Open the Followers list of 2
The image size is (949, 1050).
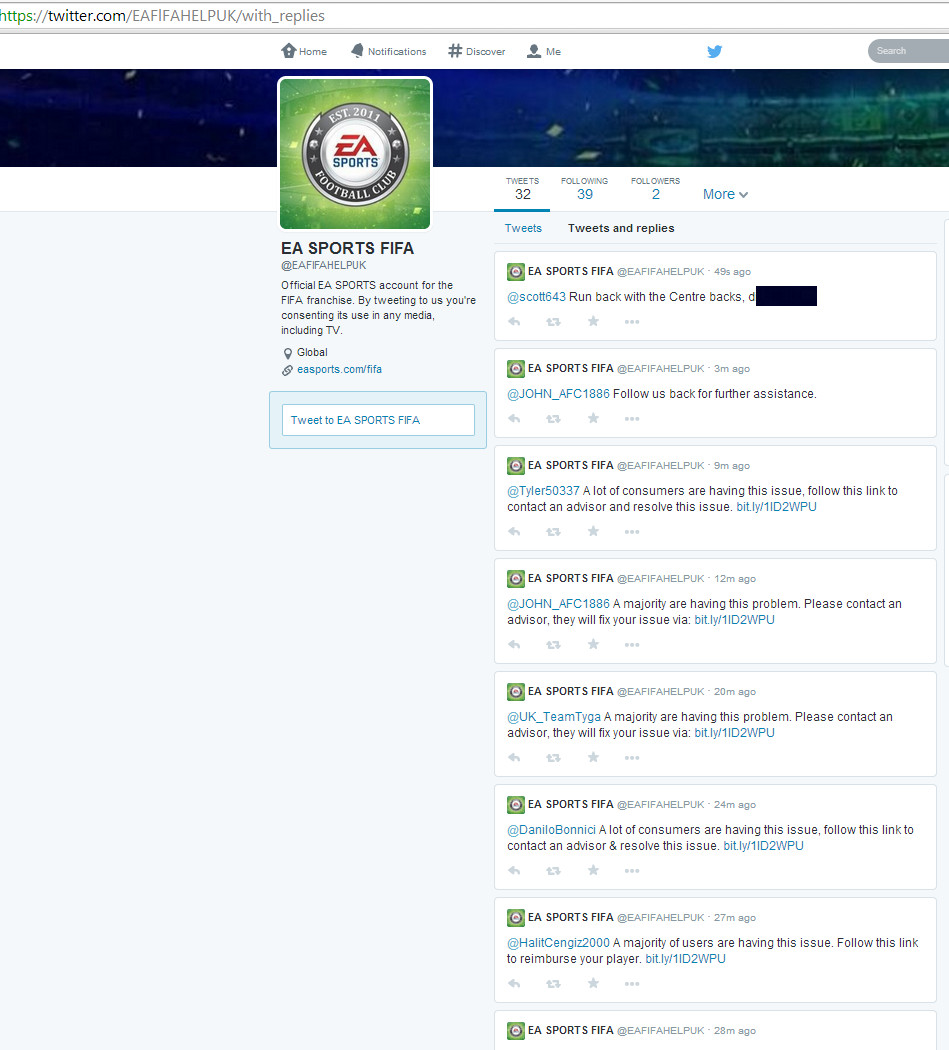(655, 189)
